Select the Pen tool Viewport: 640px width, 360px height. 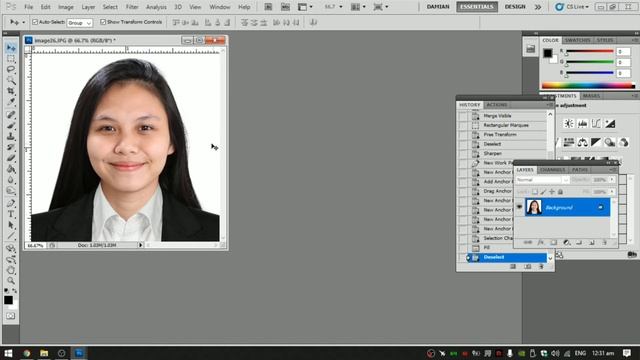point(11,203)
